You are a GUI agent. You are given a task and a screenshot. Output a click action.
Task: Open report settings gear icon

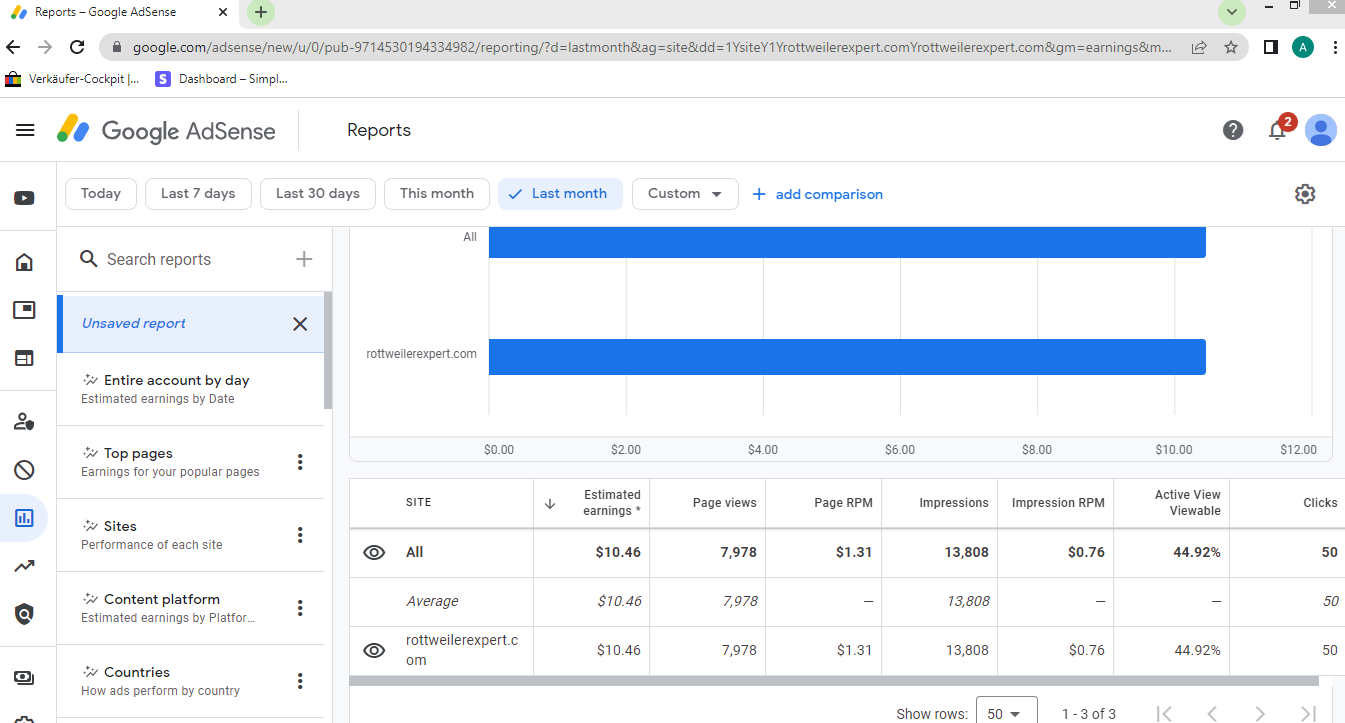coord(1305,194)
